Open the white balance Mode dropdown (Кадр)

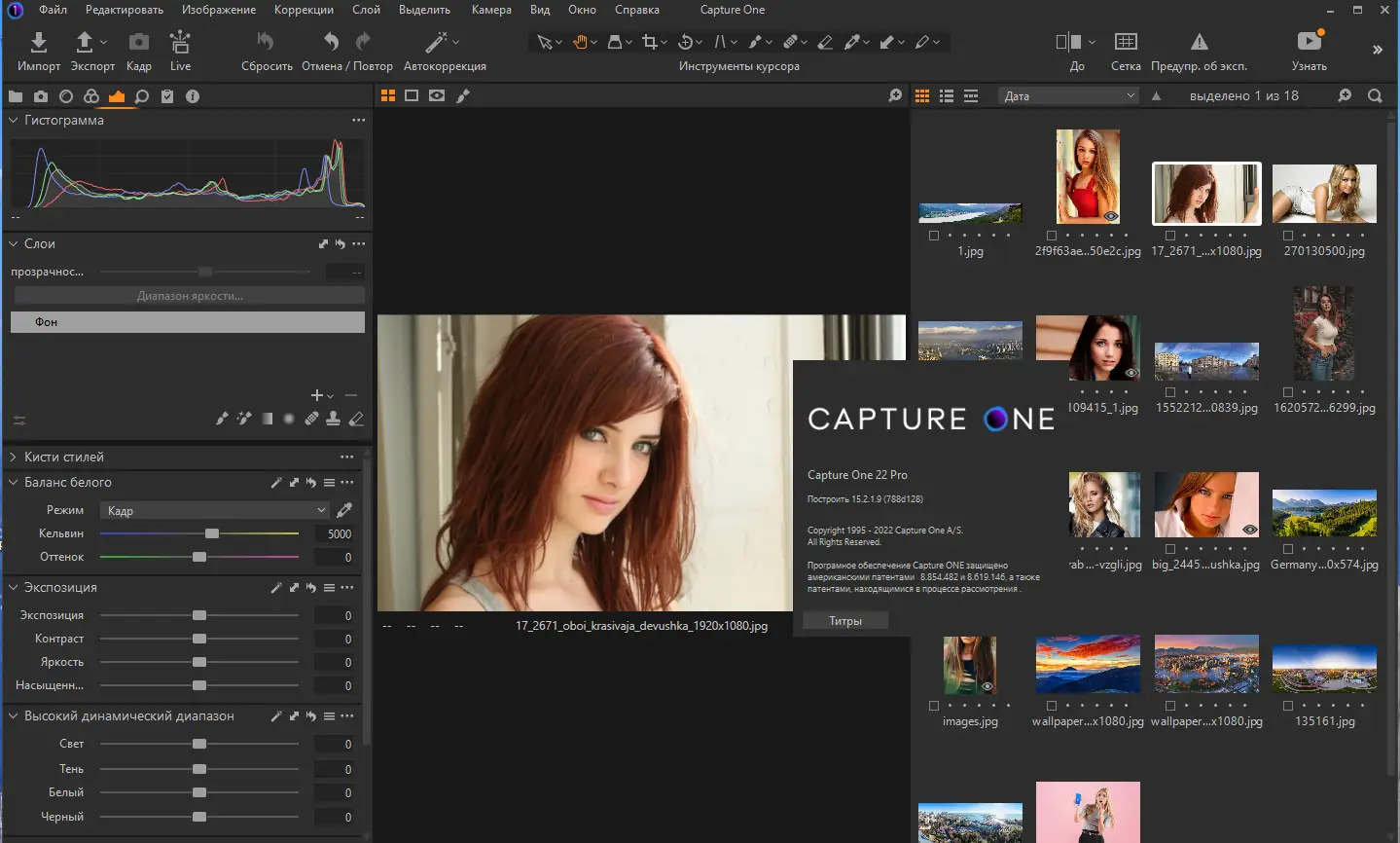click(x=216, y=510)
